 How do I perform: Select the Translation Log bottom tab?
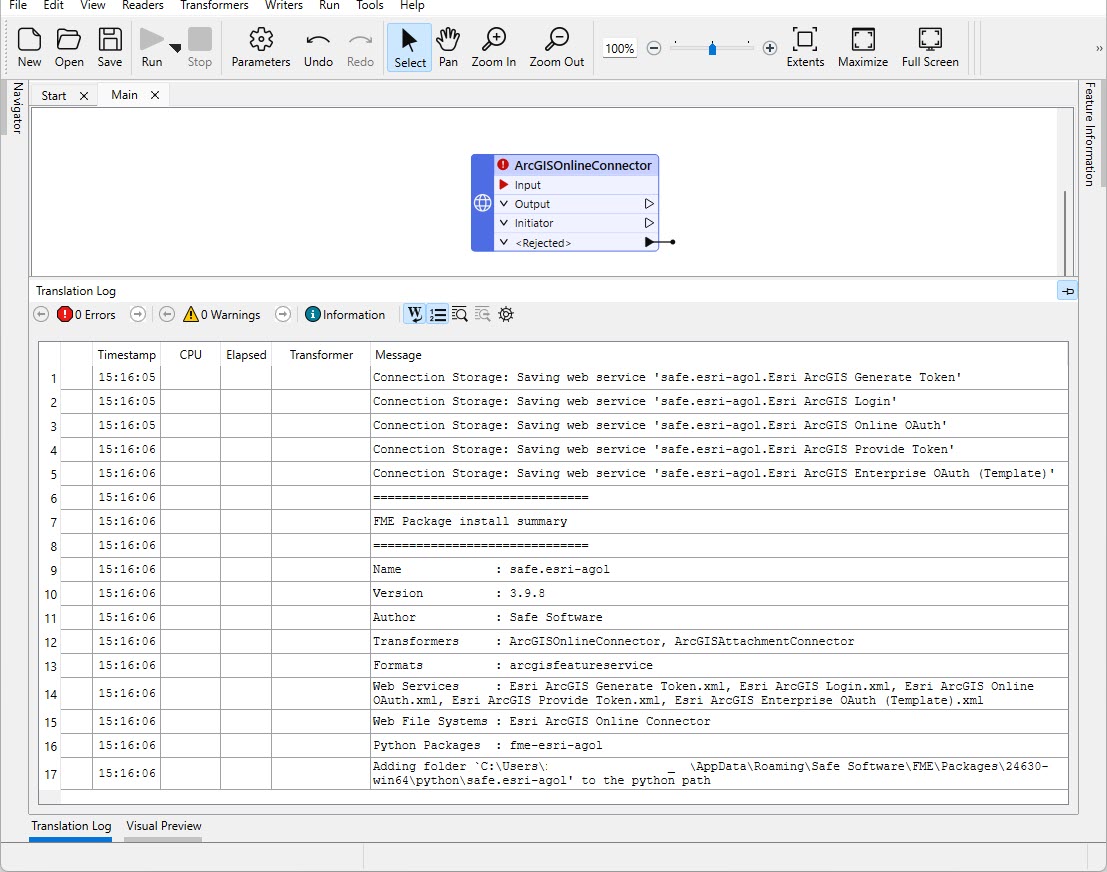[x=71, y=825]
